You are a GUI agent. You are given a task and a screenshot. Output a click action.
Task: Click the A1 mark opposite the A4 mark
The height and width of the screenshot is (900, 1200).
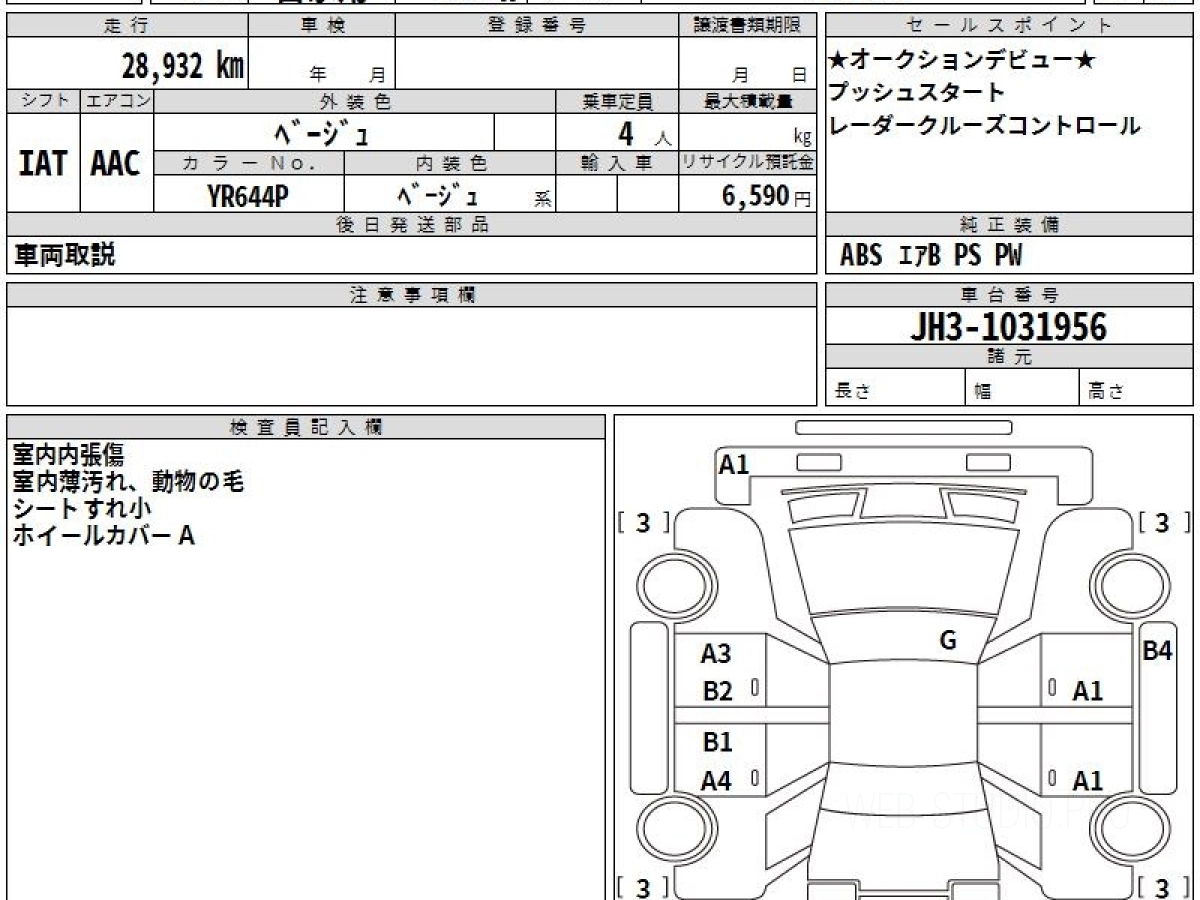tap(1088, 782)
